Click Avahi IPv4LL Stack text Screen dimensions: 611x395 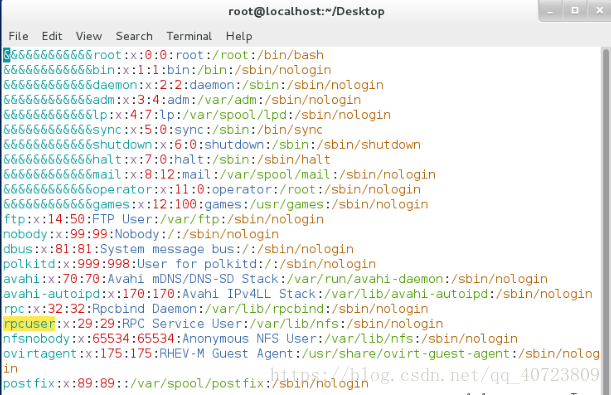pos(249,294)
